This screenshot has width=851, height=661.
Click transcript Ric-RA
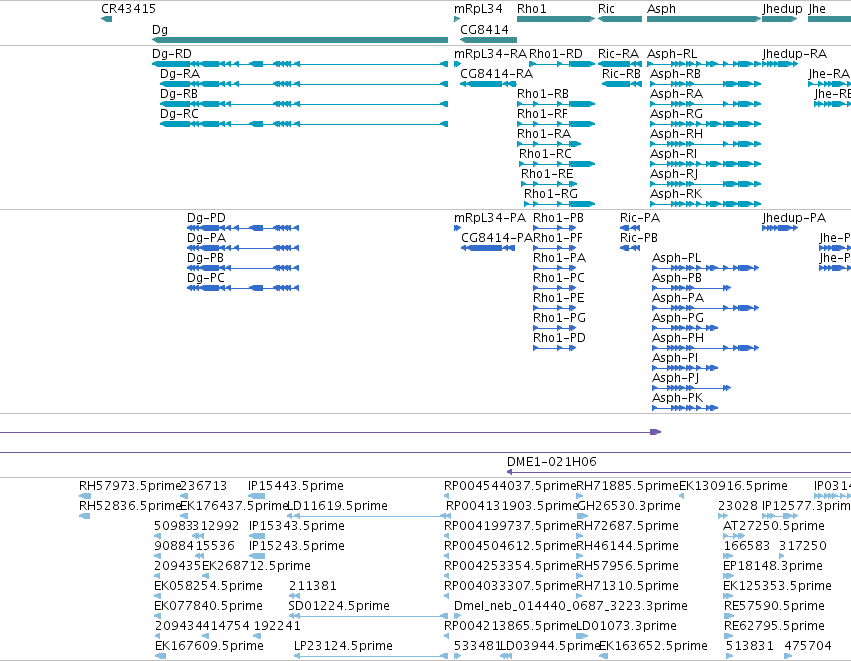pyautogui.click(x=620, y=64)
